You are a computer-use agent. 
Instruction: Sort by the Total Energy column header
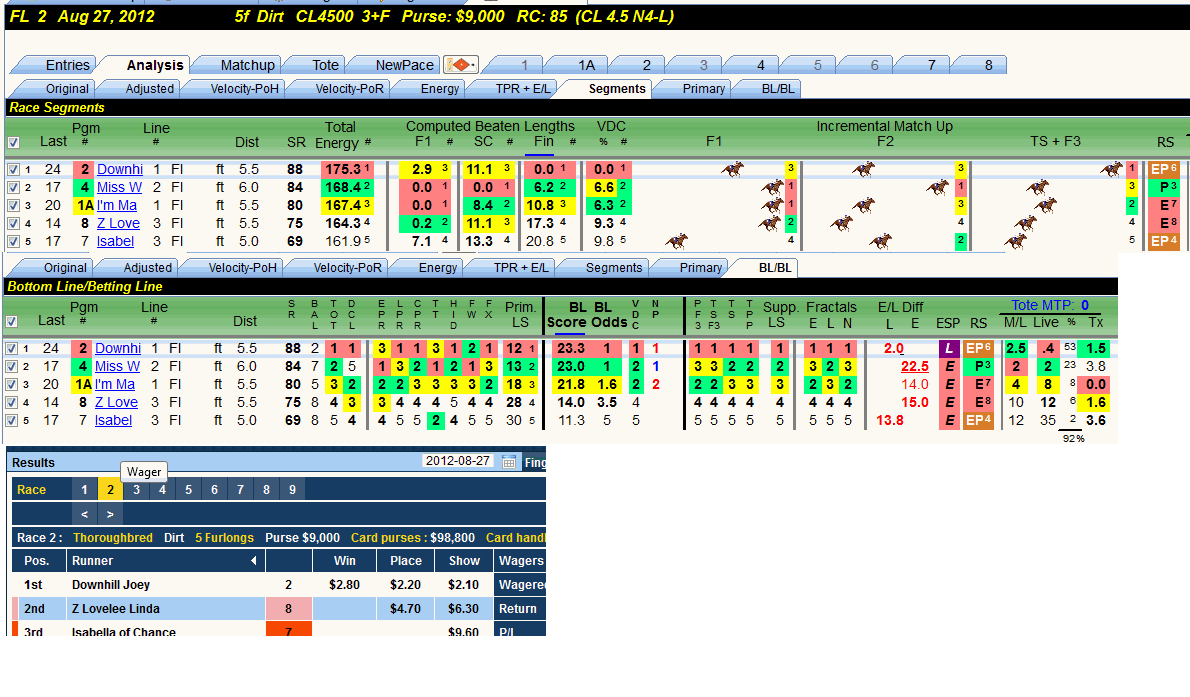pyautogui.click(x=340, y=135)
